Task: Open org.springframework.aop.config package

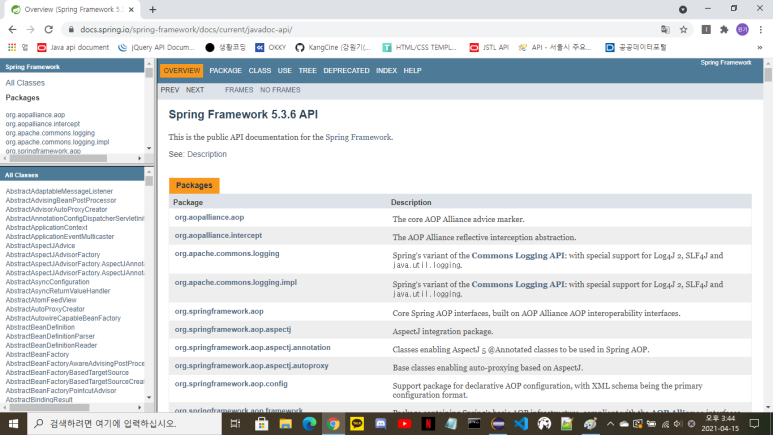Action: click(x=231, y=383)
